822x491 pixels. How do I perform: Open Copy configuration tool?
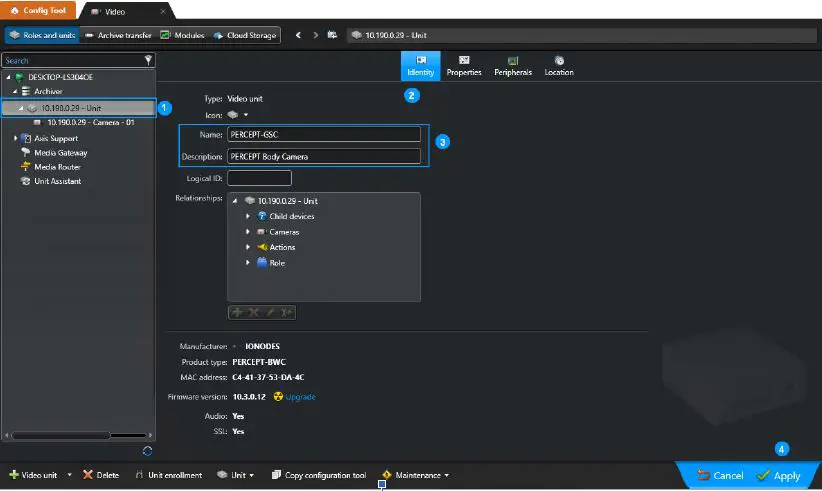[319, 475]
